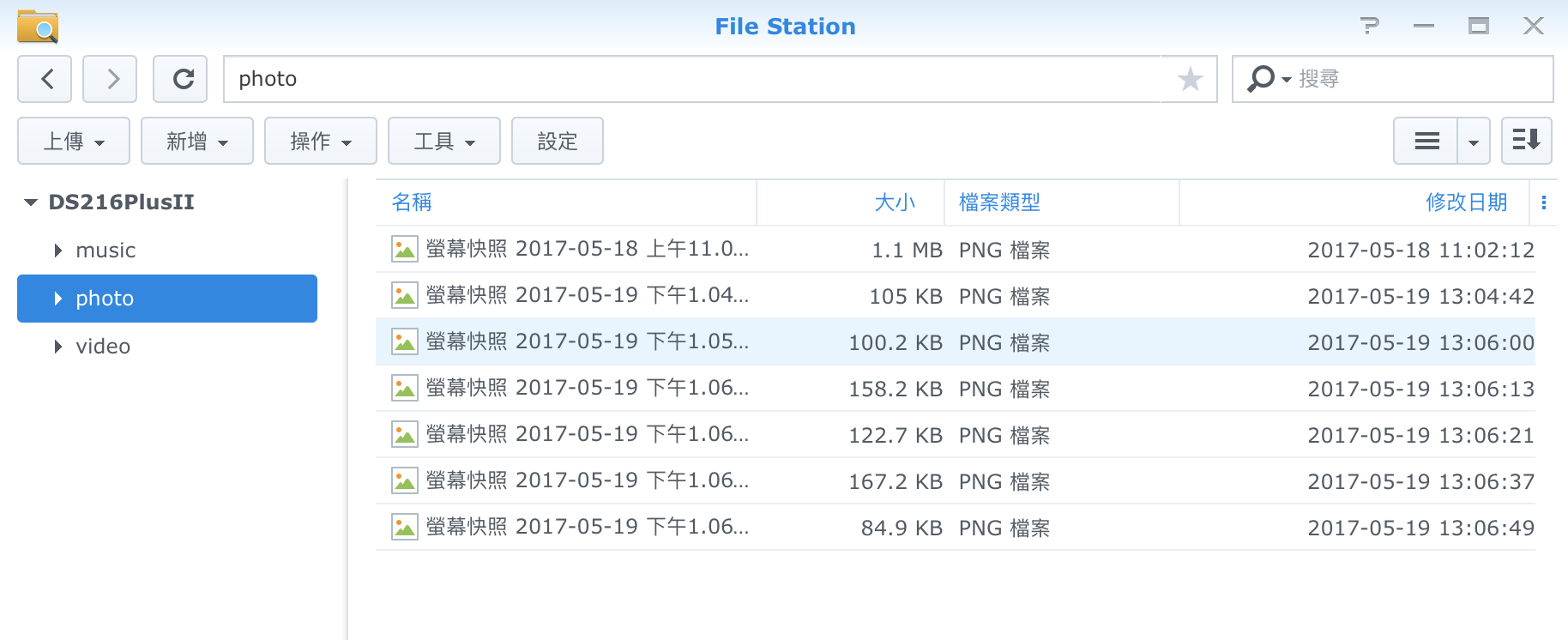Click the 設定 settings button

coord(558,141)
